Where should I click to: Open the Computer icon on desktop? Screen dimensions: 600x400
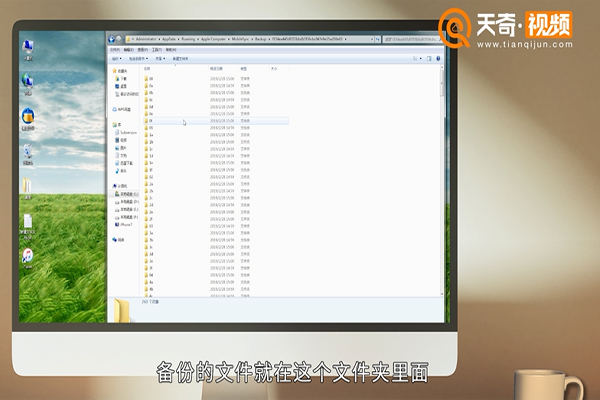(28, 47)
